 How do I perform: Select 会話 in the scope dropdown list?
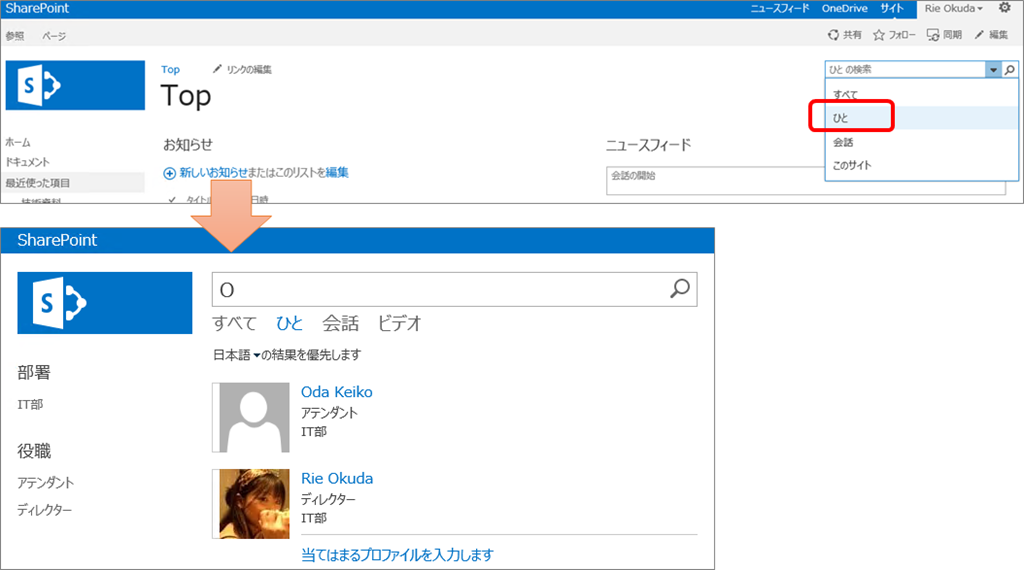tap(843, 142)
